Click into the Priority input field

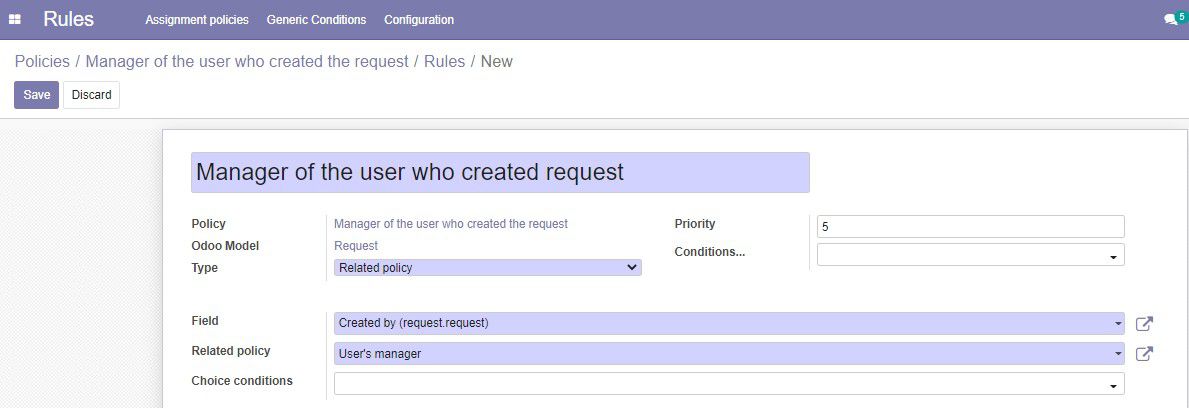click(x=971, y=227)
